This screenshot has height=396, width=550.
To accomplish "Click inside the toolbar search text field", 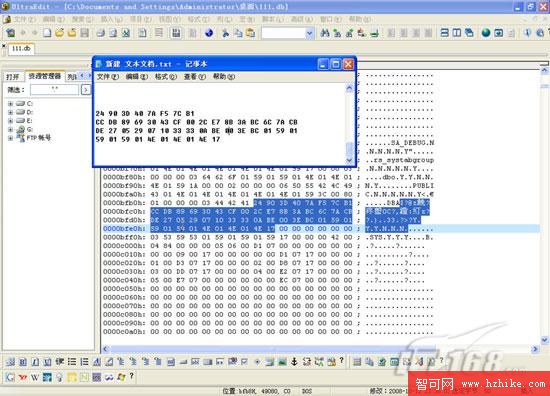I will (283, 33).
